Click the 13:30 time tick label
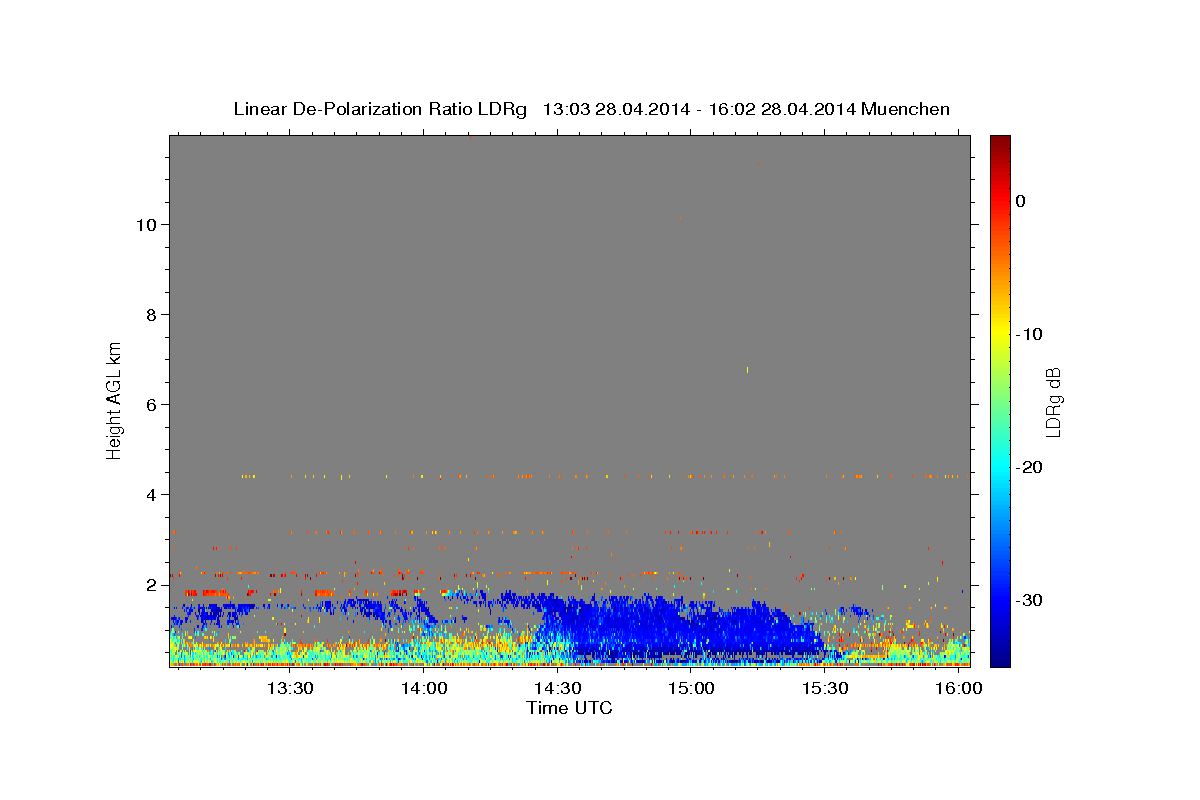1200x800 pixels. coord(290,689)
